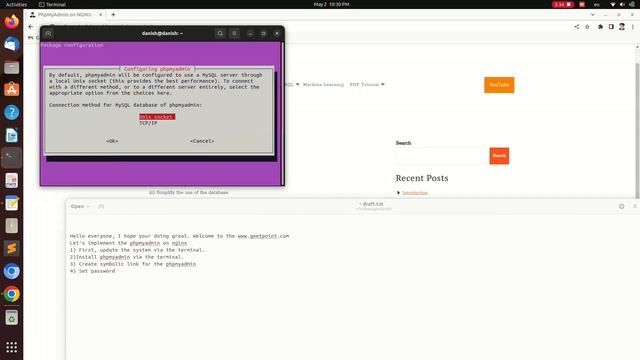Open the text editor settings gear icon
The width and height of the screenshot is (640, 360).
(x=622, y=207)
